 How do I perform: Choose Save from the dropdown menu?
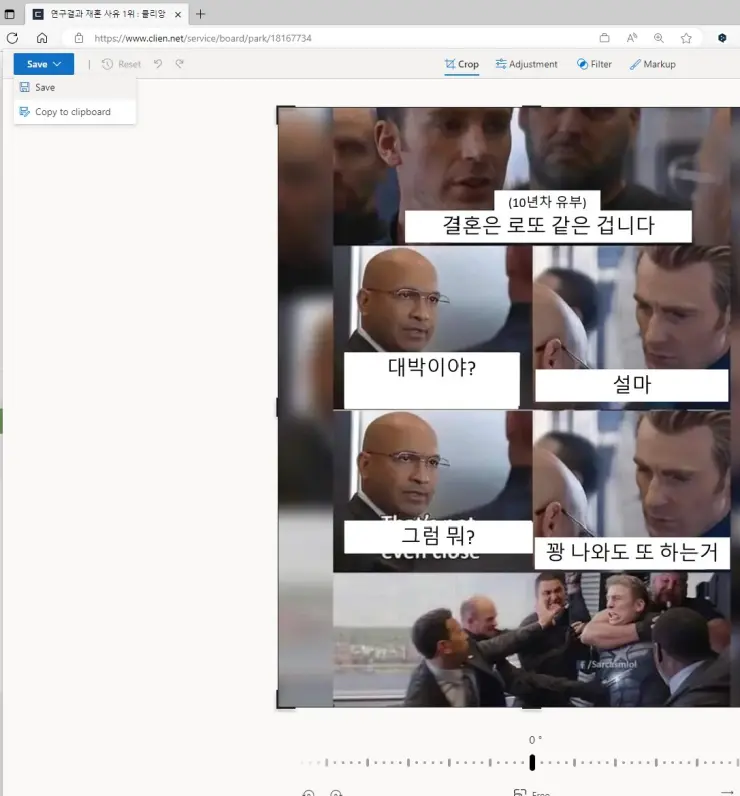point(75,87)
